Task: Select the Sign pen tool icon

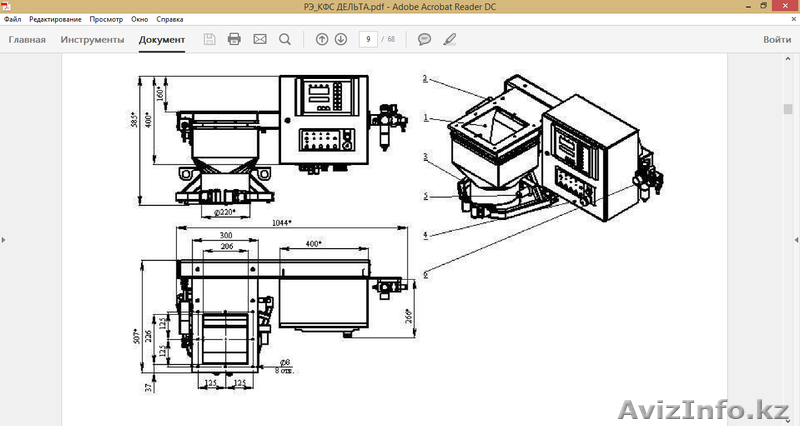Action: (450, 39)
